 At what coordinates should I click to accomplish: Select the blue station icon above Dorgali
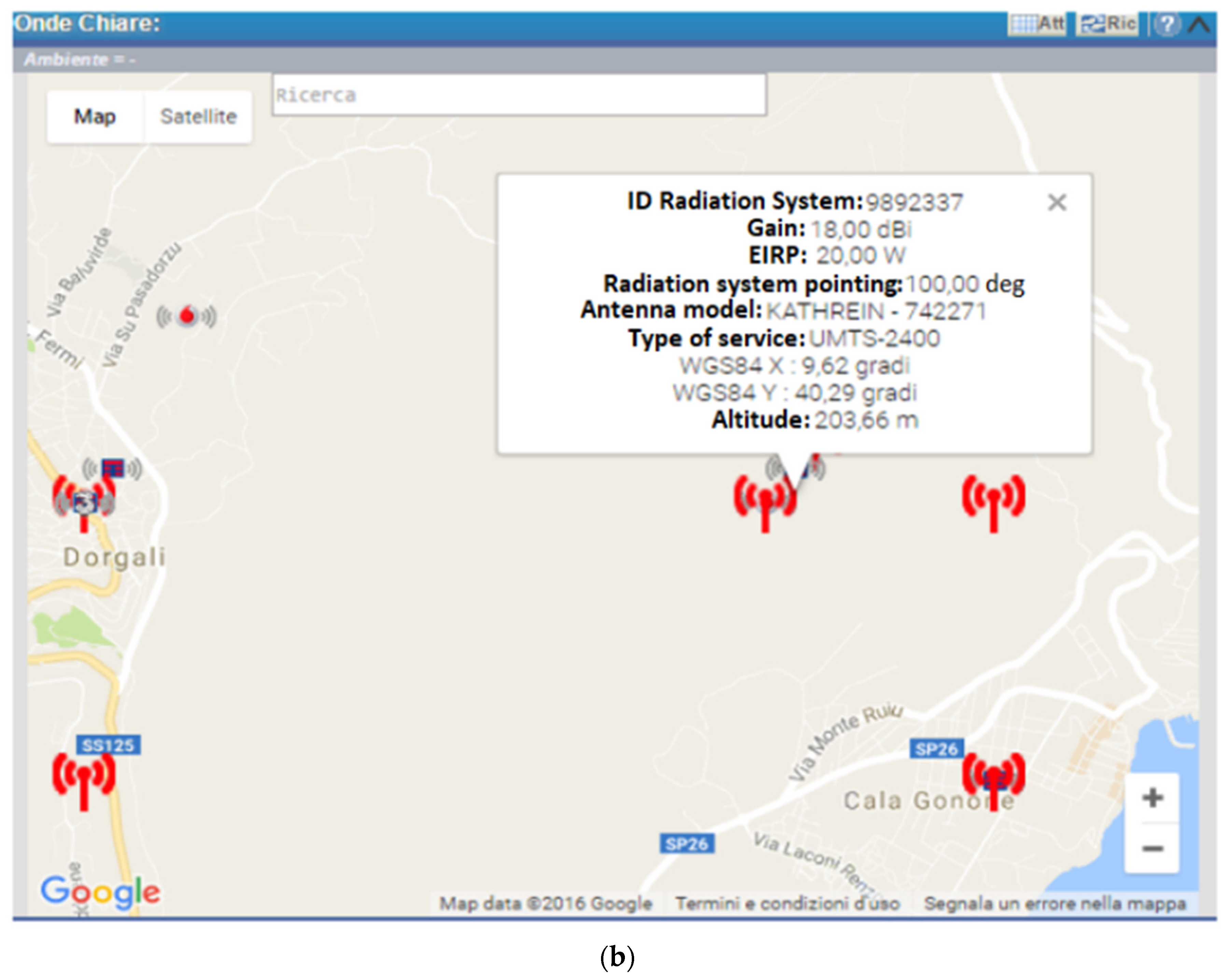pos(112,468)
